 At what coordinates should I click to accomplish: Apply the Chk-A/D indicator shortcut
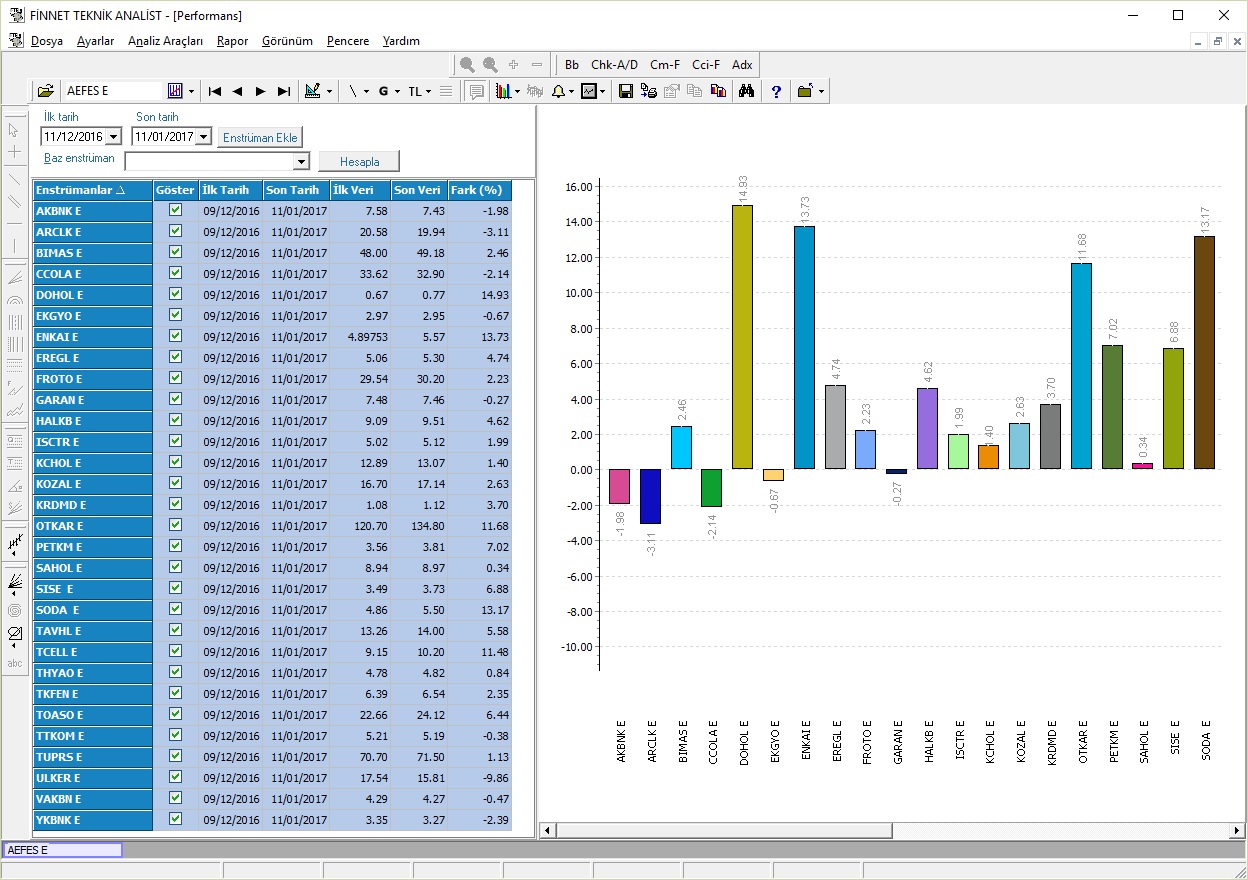pyautogui.click(x=614, y=65)
